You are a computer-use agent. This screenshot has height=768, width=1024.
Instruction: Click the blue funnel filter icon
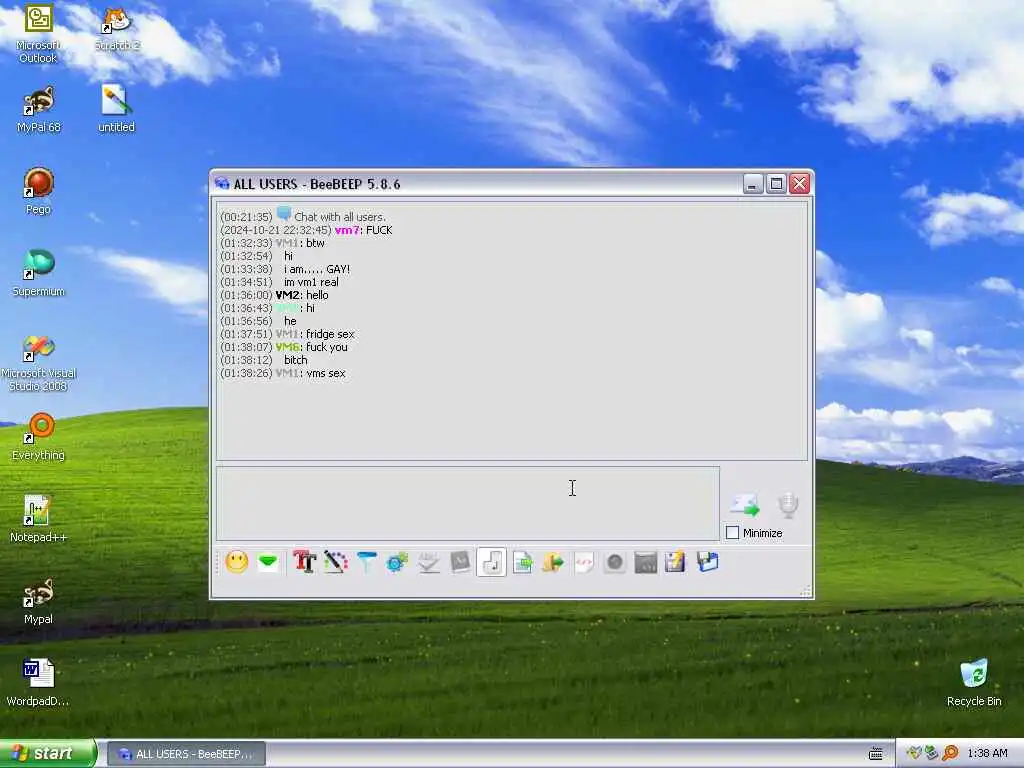(366, 562)
